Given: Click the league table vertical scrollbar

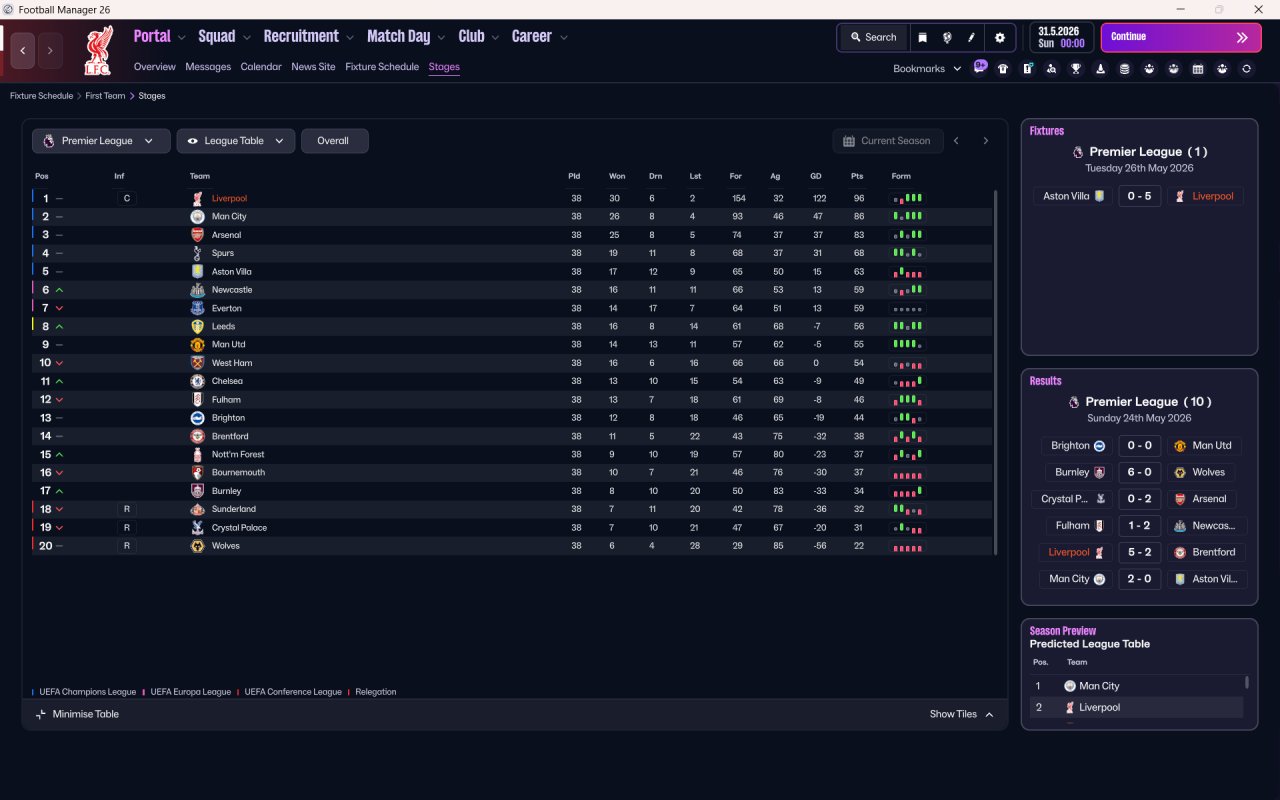Looking at the screenshot, I should [995, 372].
